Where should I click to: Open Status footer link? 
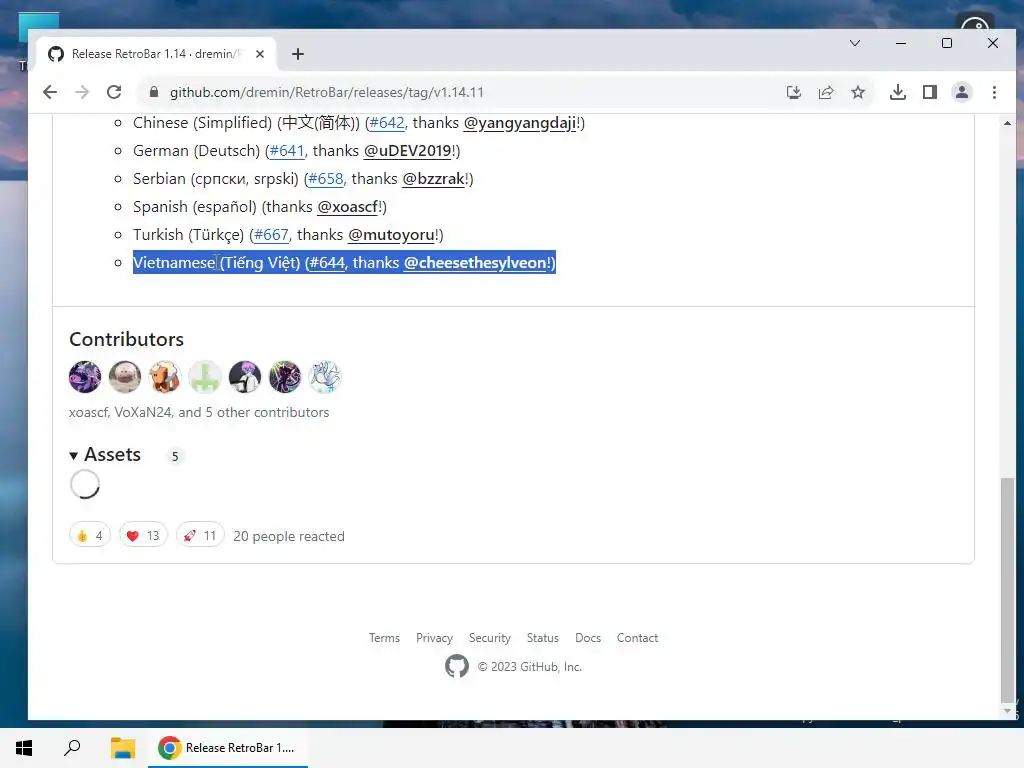(543, 638)
